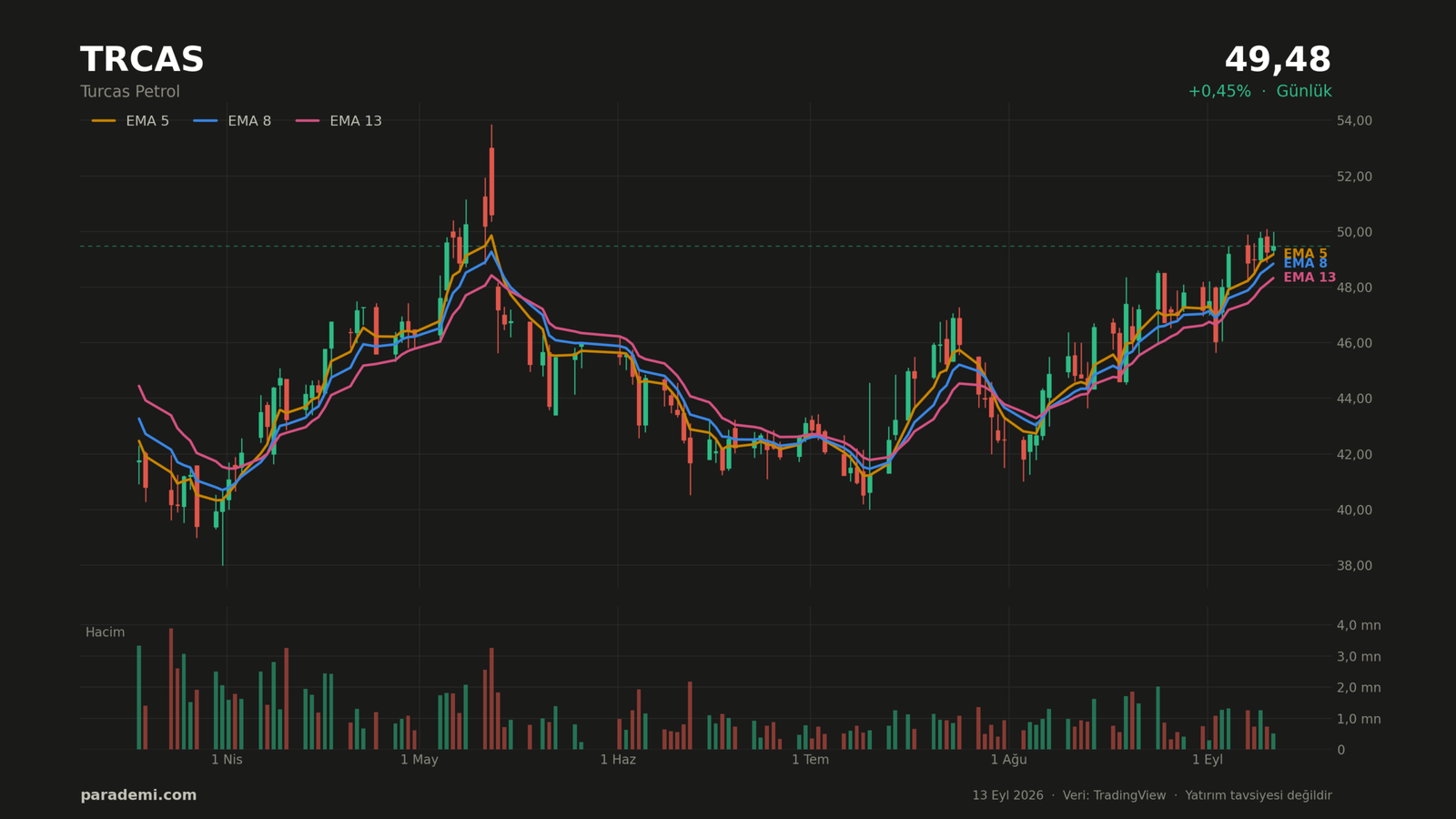
Task: Click the orange EMA 5 end-of-line label
Action: pyautogui.click(x=1305, y=254)
